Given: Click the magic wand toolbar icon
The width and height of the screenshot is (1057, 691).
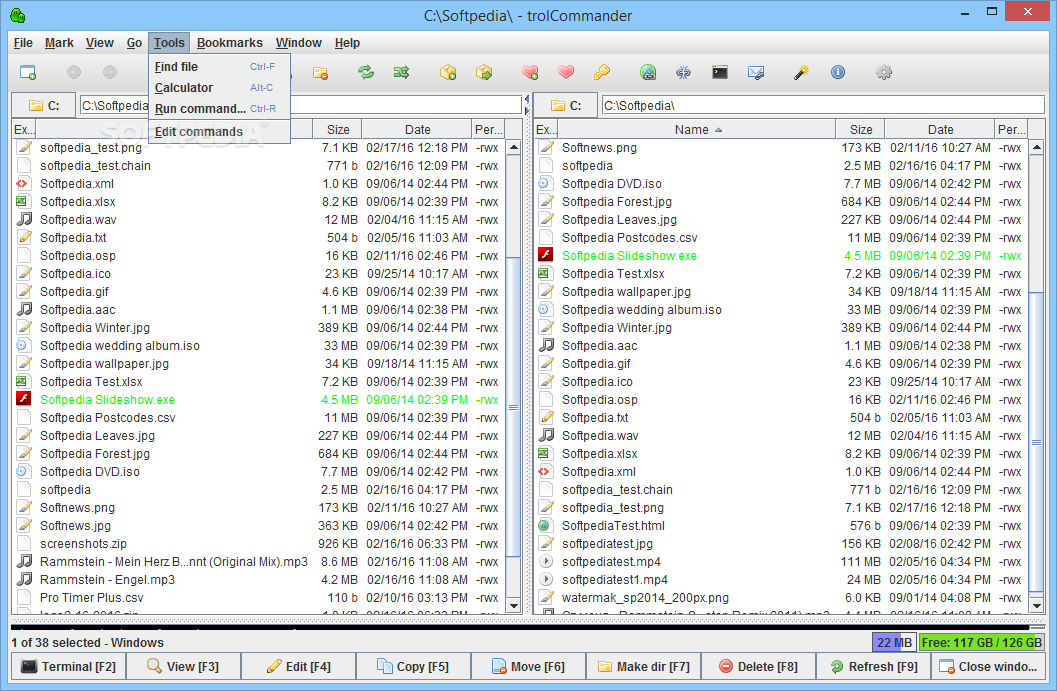Looking at the screenshot, I should click(802, 72).
